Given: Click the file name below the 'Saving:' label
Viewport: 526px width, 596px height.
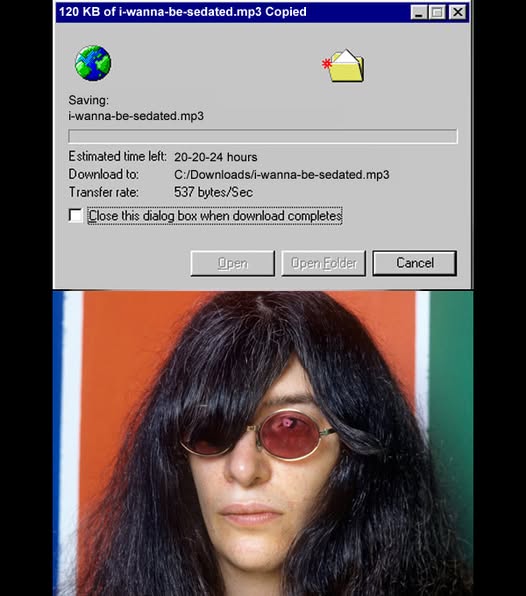Looking at the screenshot, I should pos(136,116).
